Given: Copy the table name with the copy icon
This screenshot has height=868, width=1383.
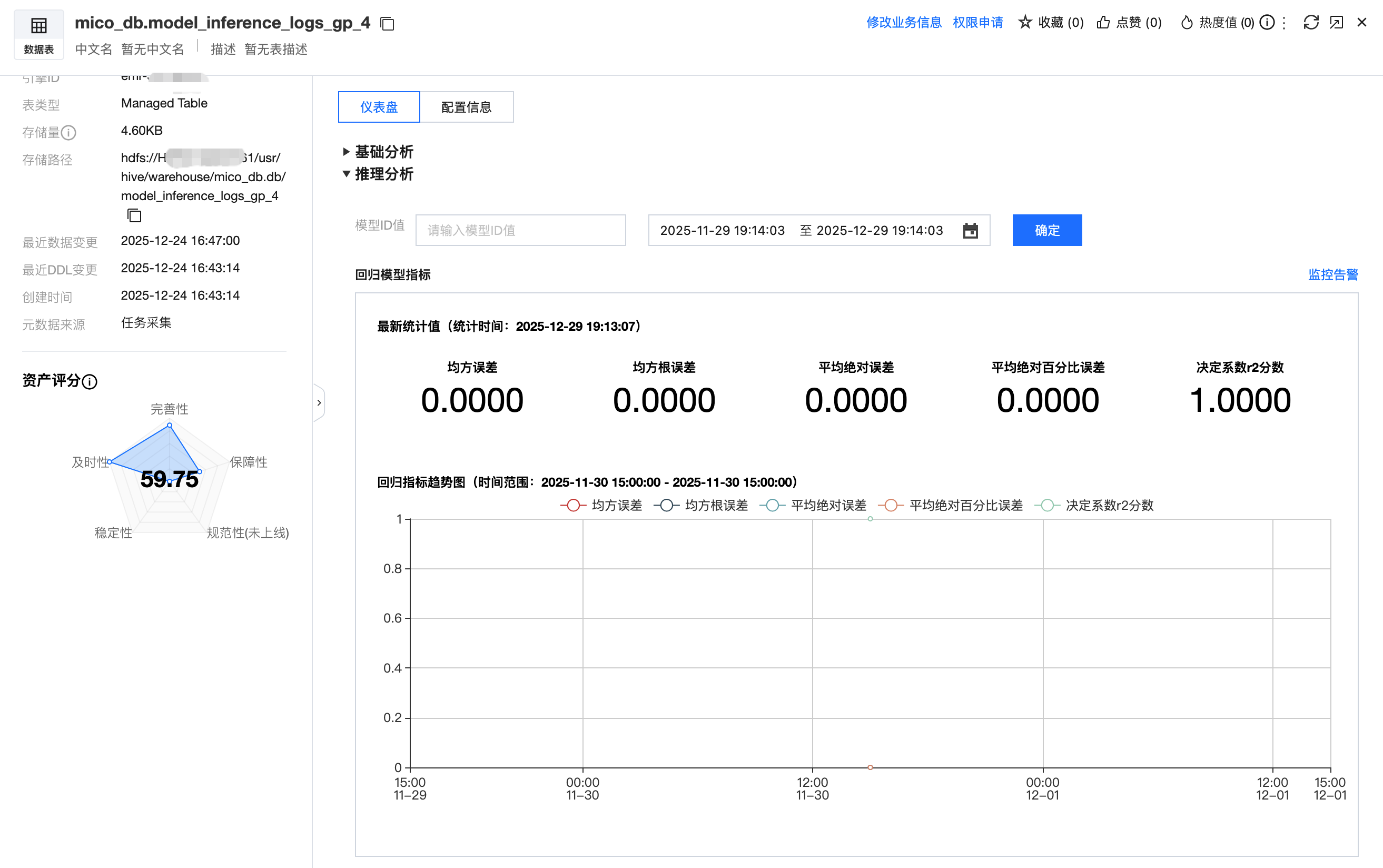Looking at the screenshot, I should [387, 24].
